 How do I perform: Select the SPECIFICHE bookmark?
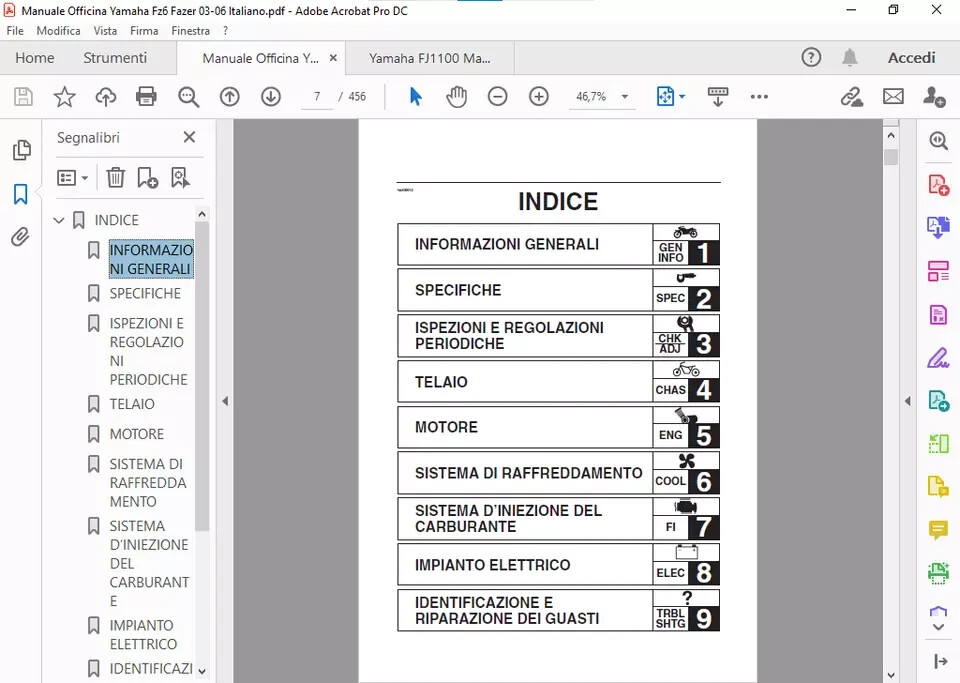[x=145, y=293]
